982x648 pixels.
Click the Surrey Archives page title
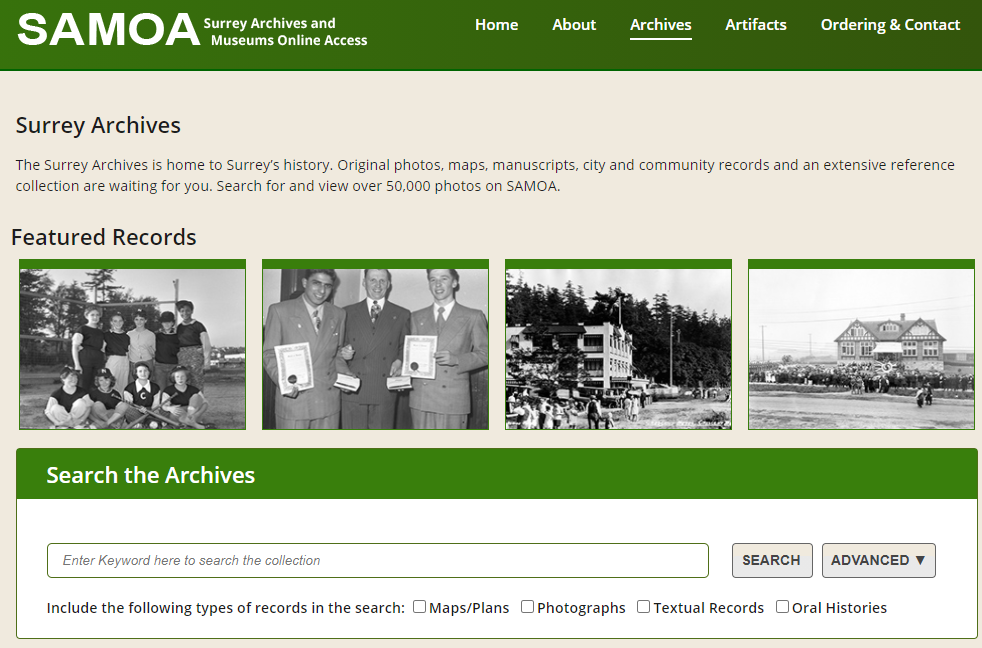click(98, 125)
